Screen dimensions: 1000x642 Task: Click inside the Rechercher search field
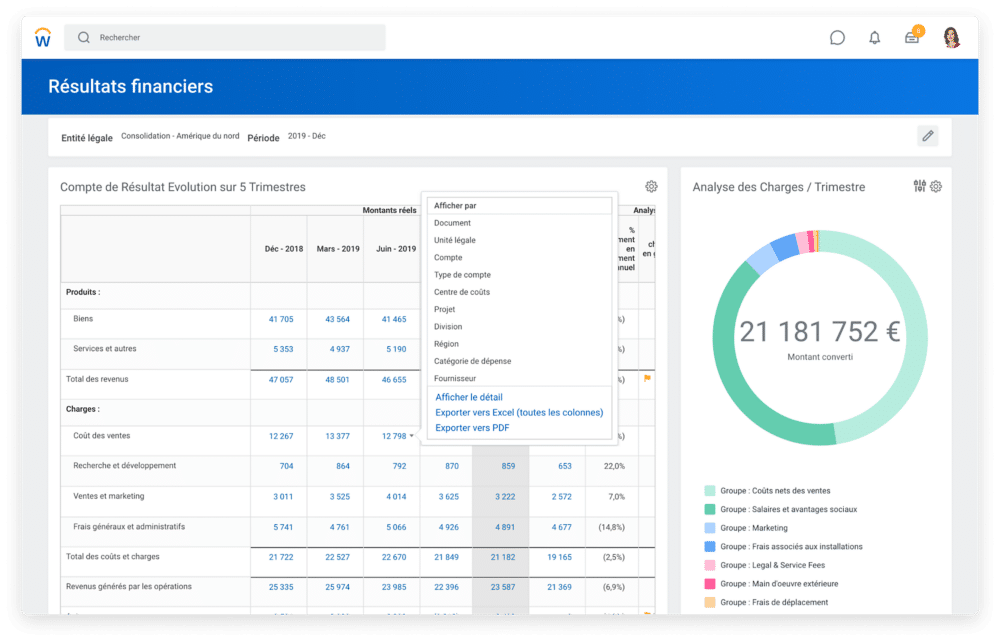pos(200,37)
